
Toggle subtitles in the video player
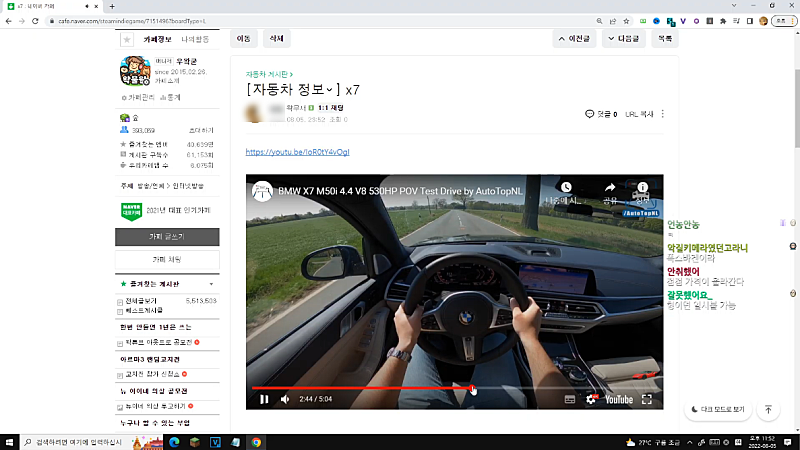[570, 399]
